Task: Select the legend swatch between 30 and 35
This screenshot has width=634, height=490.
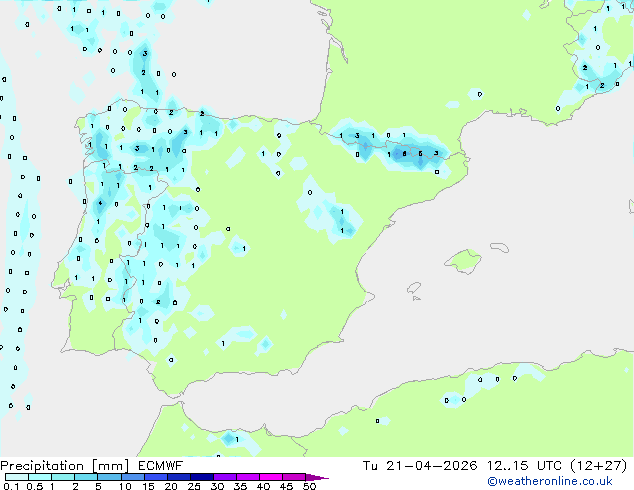Action: point(229,477)
